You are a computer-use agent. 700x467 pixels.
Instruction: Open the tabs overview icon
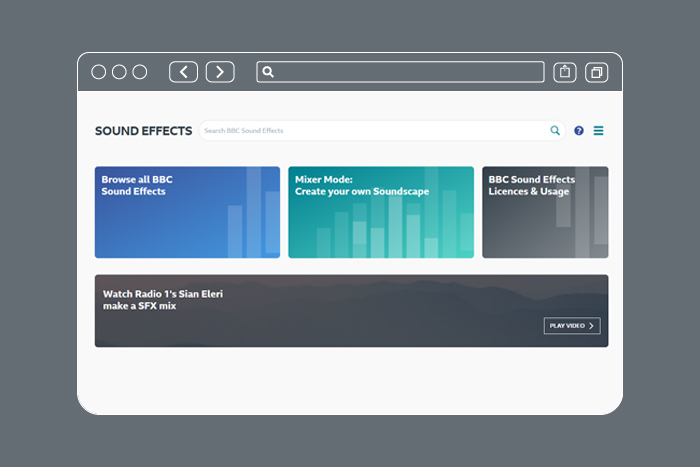pyautogui.click(x=596, y=72)
